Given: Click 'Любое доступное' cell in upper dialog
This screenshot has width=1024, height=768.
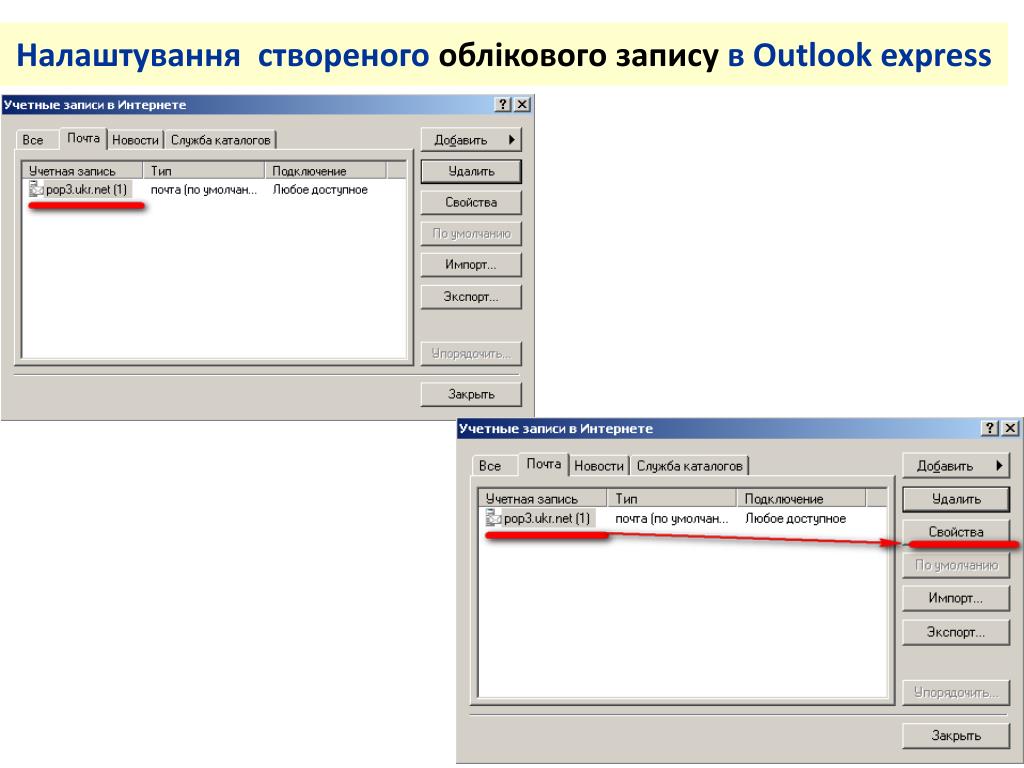Looking at the screenshot, I should [x=320, y=189].
